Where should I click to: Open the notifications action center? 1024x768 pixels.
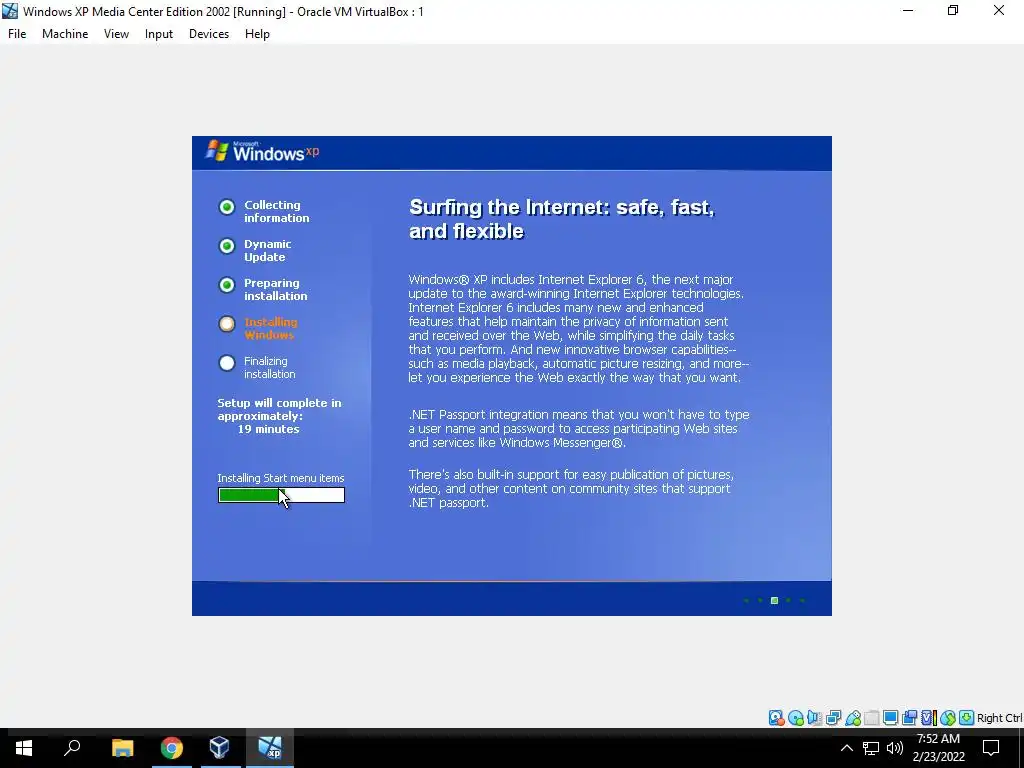tap(991, 748)
